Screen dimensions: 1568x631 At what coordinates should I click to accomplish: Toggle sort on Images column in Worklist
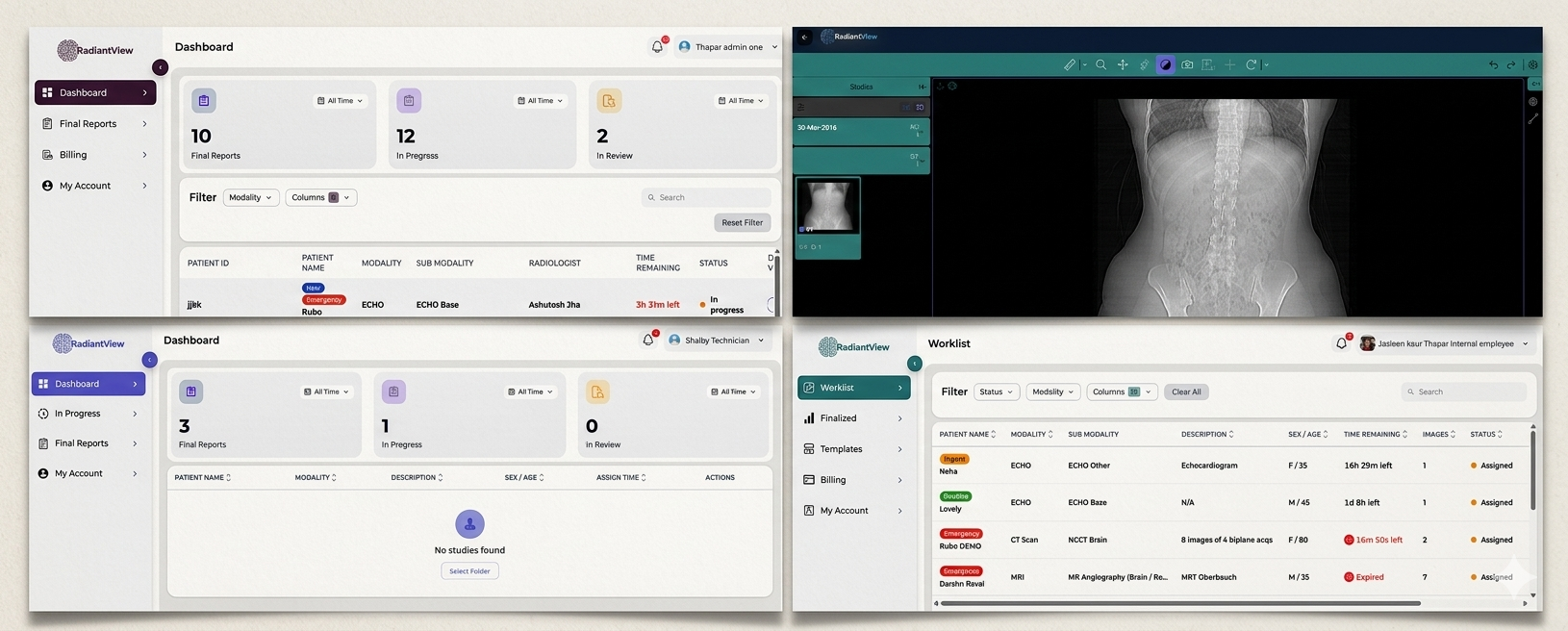1453,435
